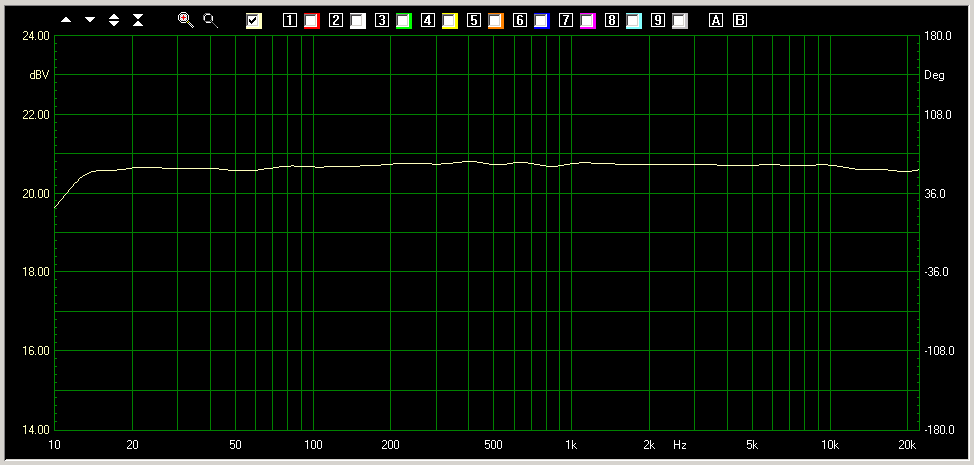Viewport: 974px width, 465px height.
Task: Select memory trace number 2 button
Action: tap(335, 20)
